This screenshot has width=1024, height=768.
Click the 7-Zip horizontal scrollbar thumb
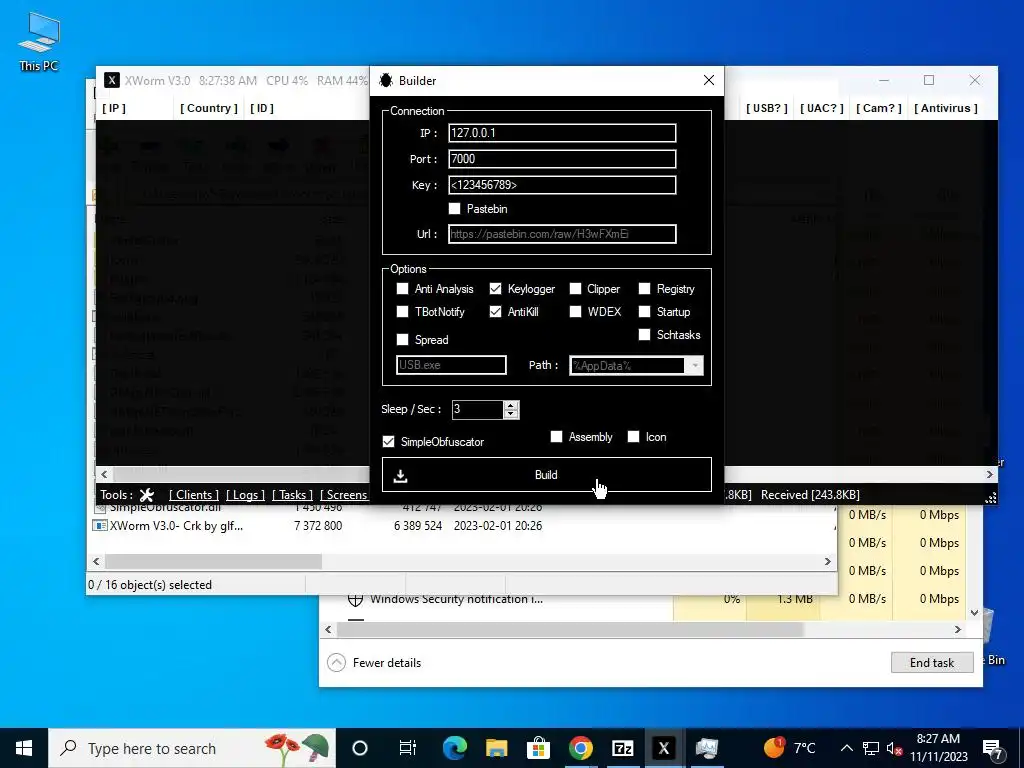[x=213, y=562]
